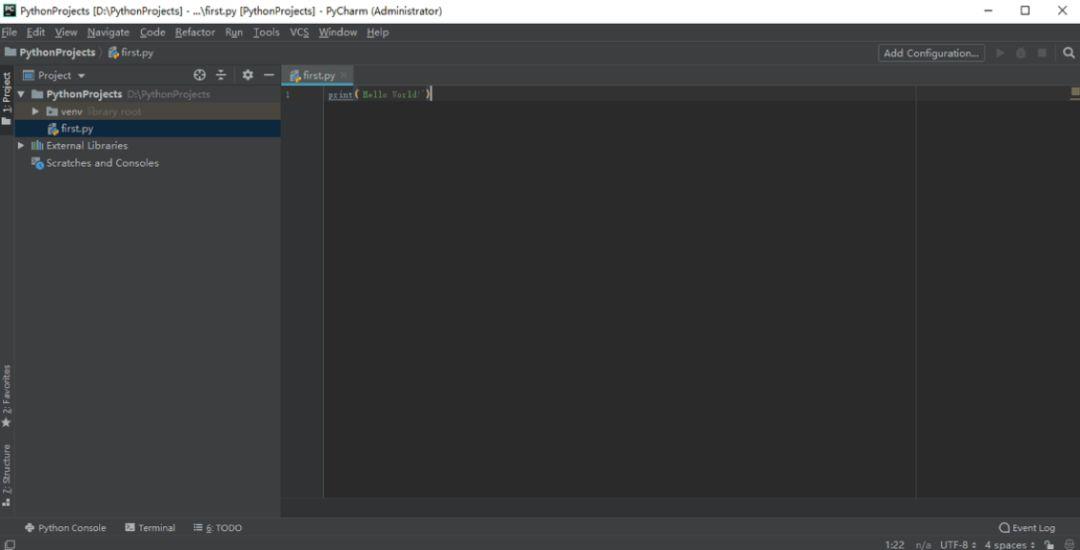The width and height of the screenshot is (1080, 550).
Task: Open the Edit menu
Action: point(36,32)
